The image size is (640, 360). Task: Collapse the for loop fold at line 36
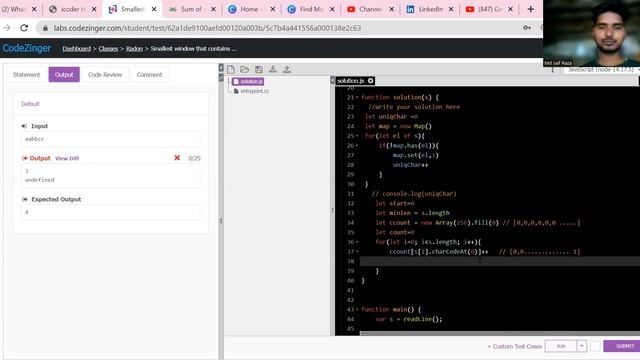[357, 242]
